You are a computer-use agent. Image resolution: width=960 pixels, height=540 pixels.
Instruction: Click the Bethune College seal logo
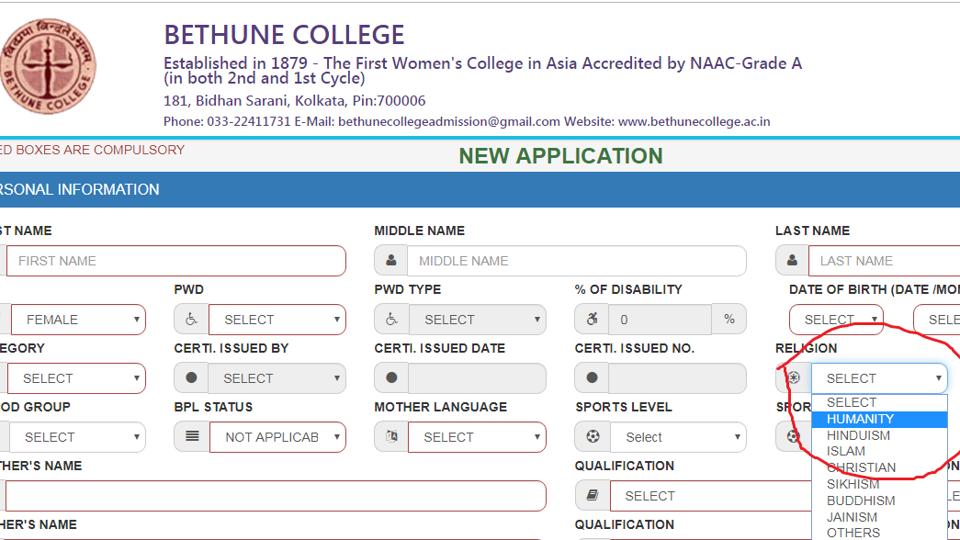coord(48,66)
